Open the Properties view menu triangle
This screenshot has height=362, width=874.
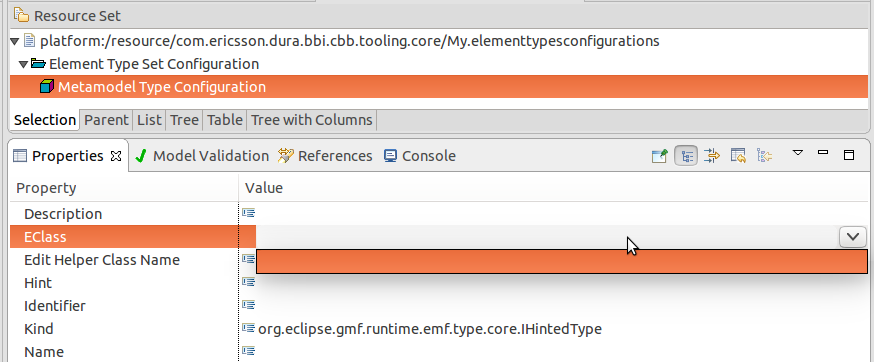[x=798, y=152]
